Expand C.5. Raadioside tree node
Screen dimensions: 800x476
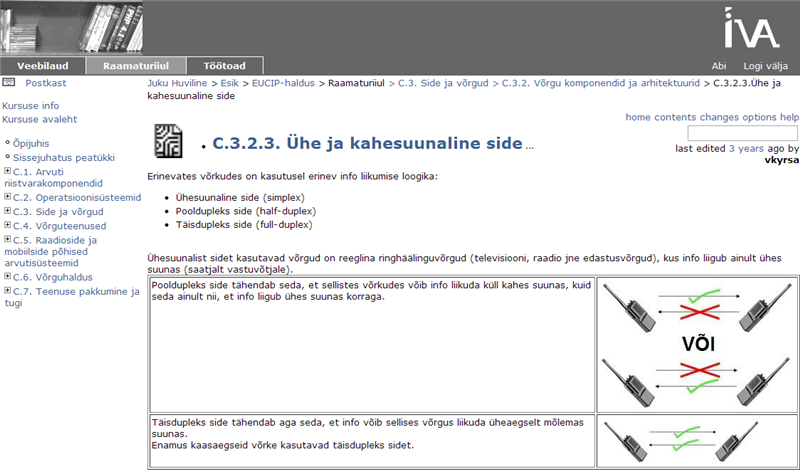(8, 239)
